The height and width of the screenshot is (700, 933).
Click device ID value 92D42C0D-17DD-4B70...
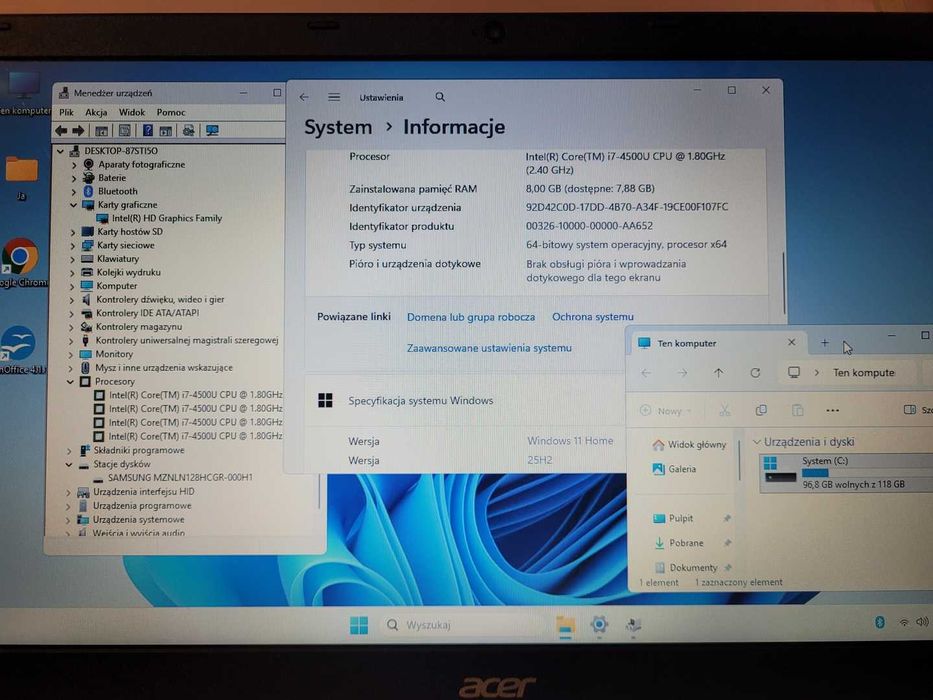pyautogui.click(x=627, y=207)
